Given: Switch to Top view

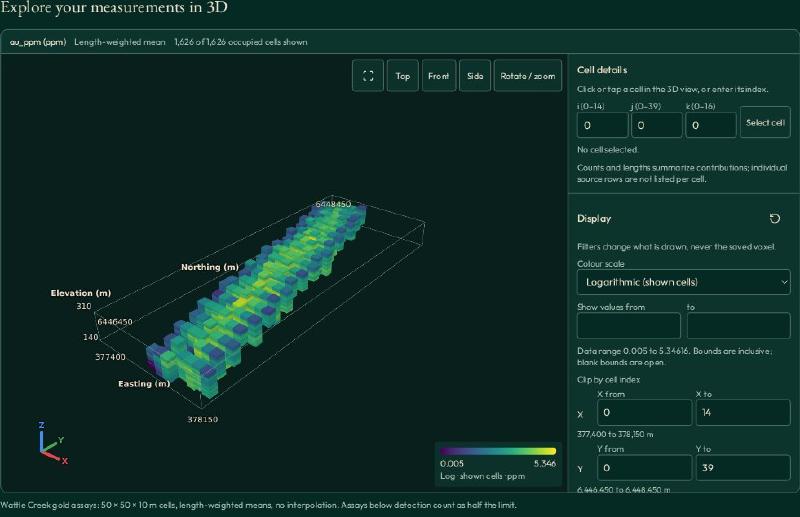Looking at the screenshot, I should [403, 76].
